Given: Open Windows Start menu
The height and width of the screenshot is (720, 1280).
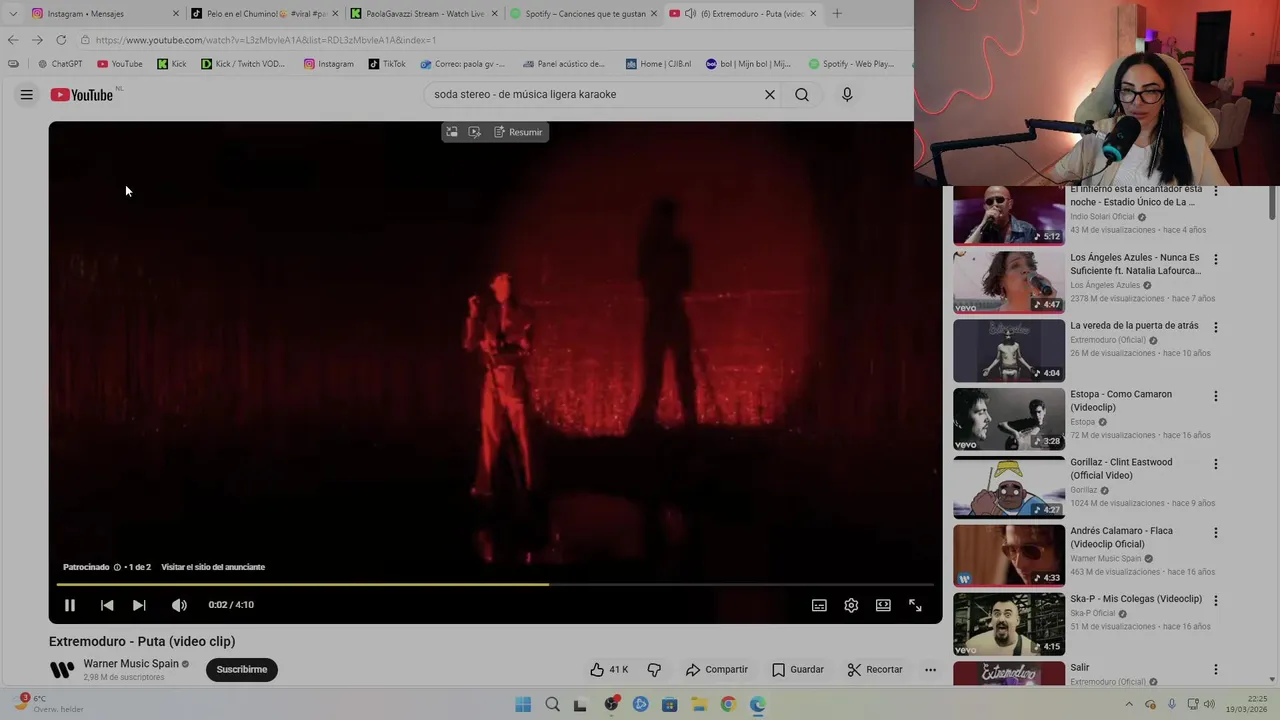Looking at the screenshot, I should (x=523, y=705).
